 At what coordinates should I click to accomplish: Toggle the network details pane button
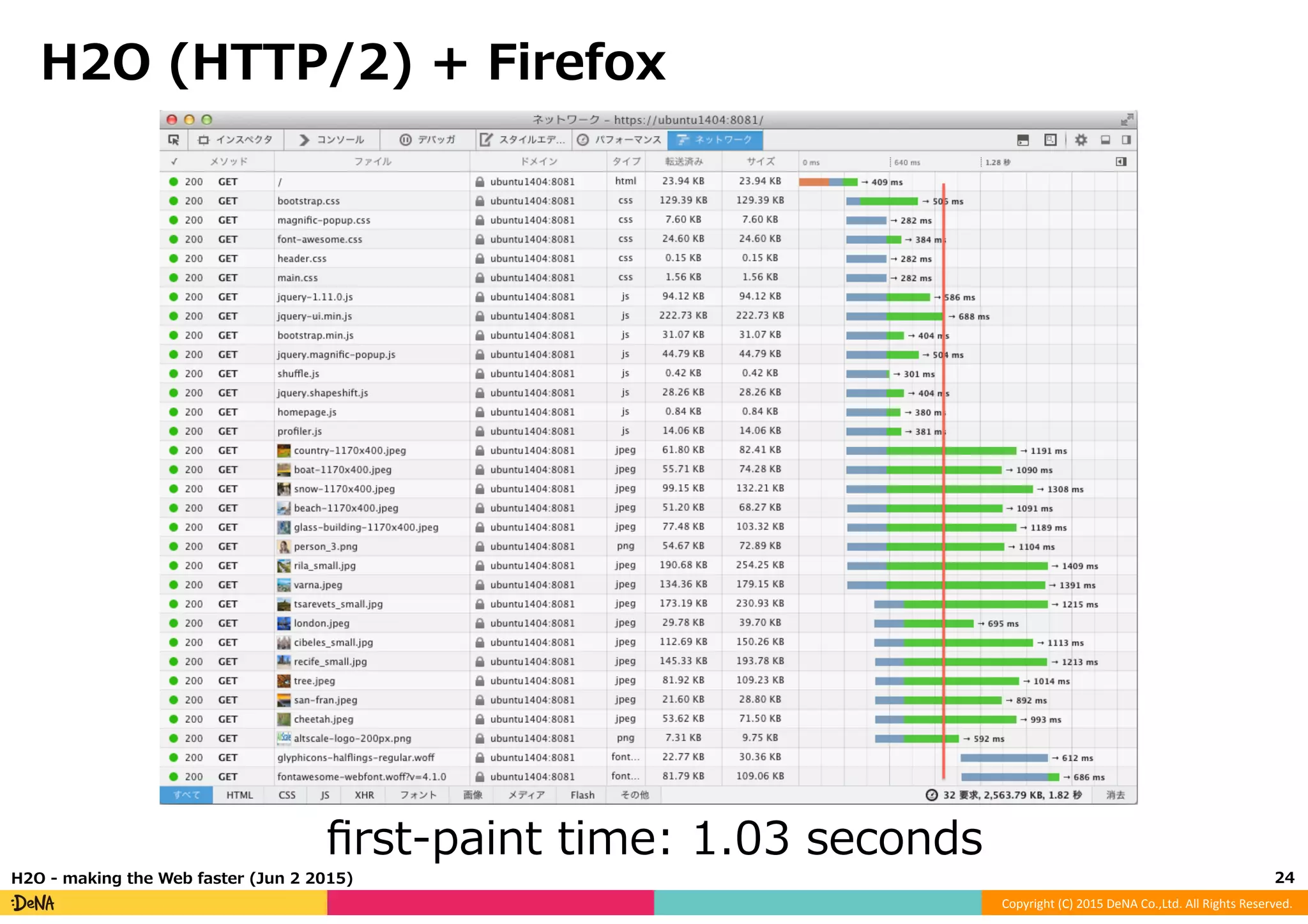click(x=1121, y=162)
